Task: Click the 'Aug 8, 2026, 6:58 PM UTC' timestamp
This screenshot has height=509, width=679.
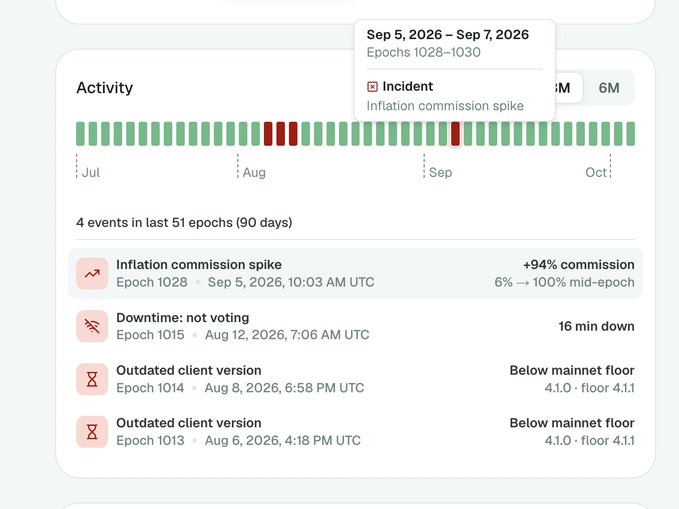Action: tap(285, 388)
